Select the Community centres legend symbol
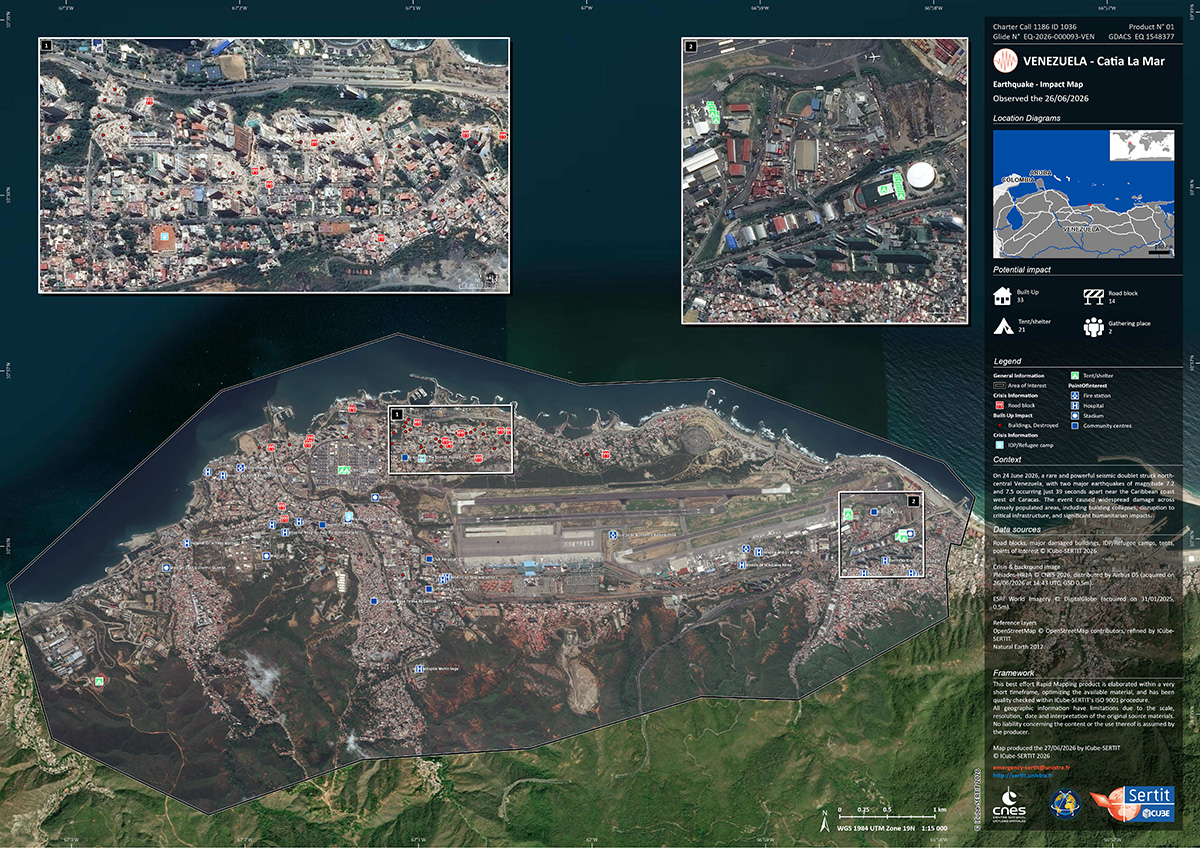 [x=1075, y=426]
